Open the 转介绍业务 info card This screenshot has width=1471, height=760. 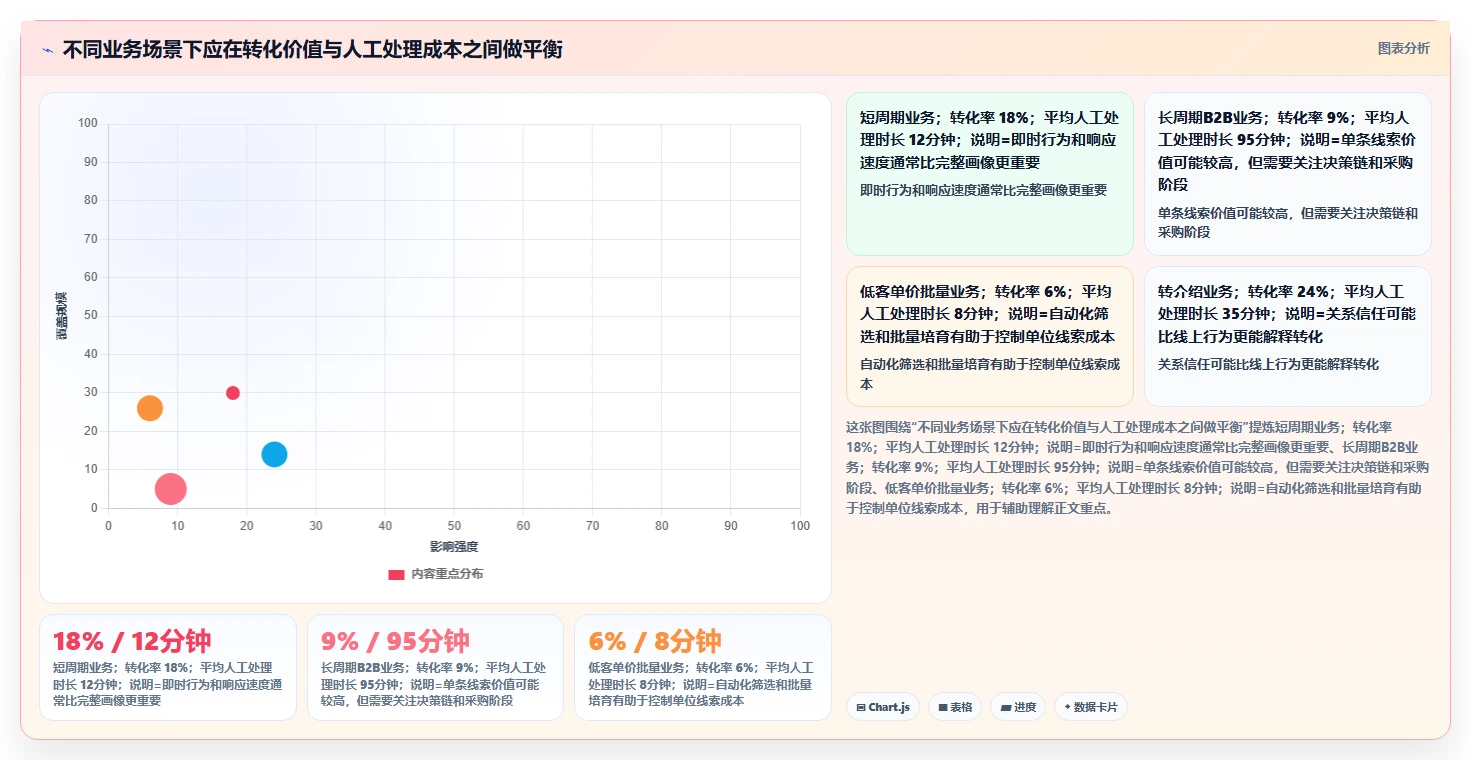click(1287, 336)
